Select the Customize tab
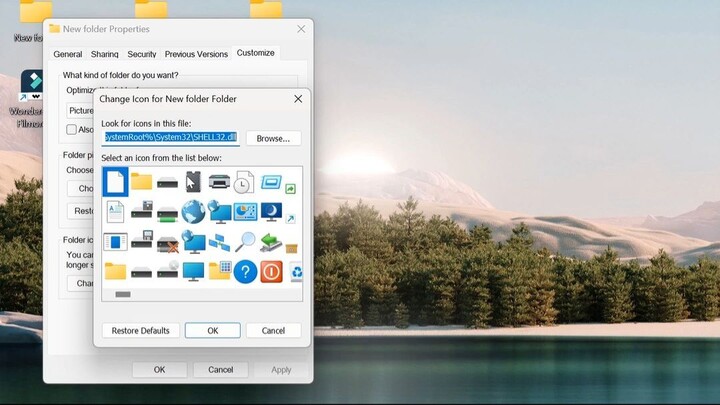This screenshot has height=405, width=720. click(x=256, y=53)
